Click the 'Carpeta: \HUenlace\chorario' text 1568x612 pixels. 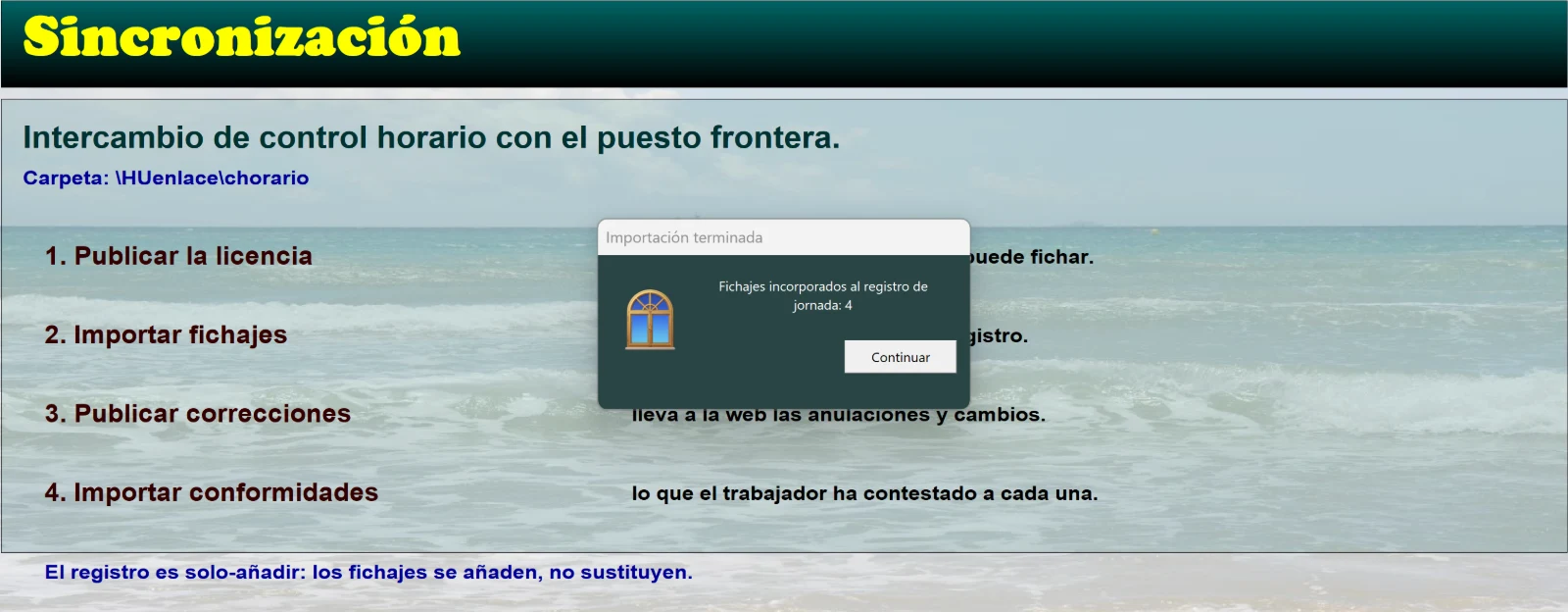tap(166, 178)
